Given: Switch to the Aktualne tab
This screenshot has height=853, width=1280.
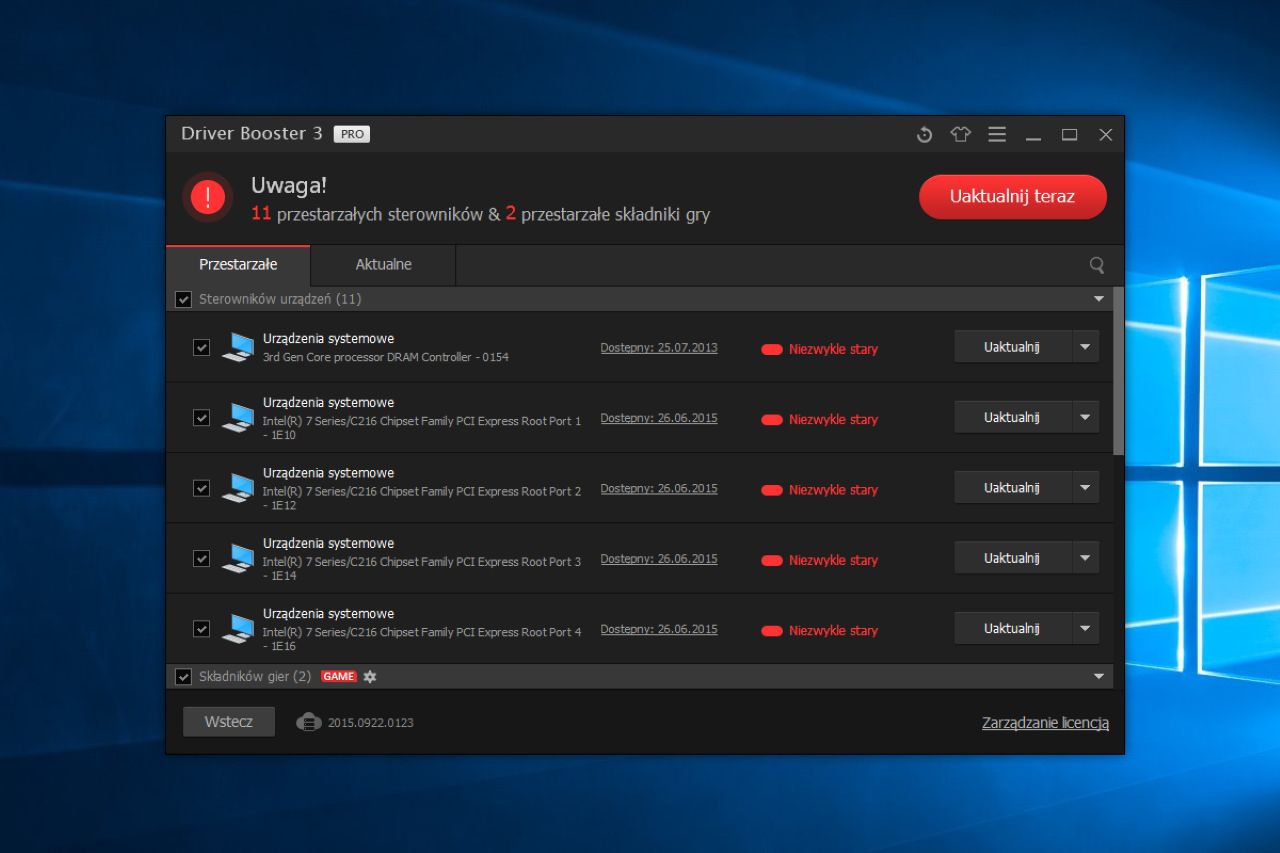Looking at the screenshot, I should [x=383, y=265].
